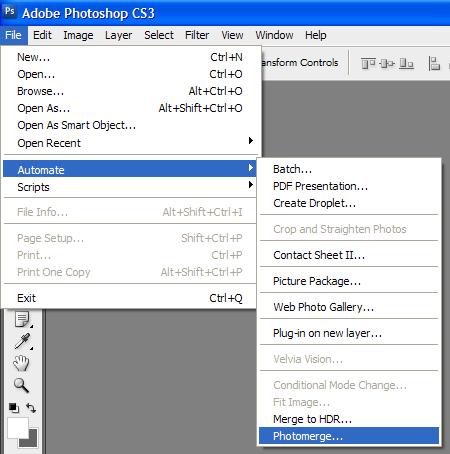Choose Browse... from File menu

(x=130, y=91)
